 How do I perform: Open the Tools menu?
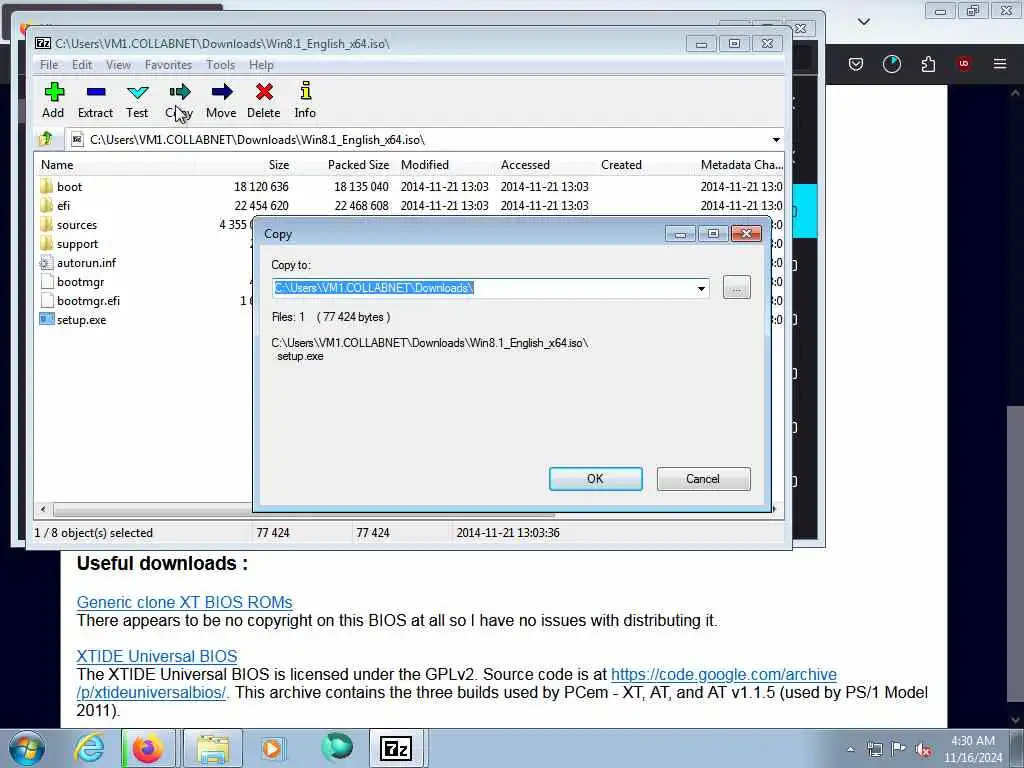click(220, 65)
